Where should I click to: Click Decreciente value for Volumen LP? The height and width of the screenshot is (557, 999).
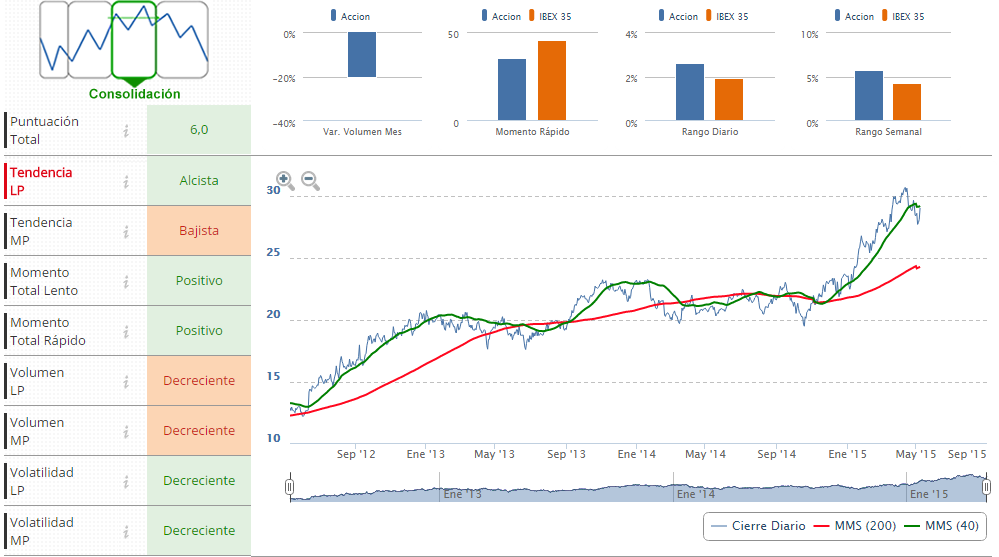pyautogui.click(x=199, y=380)
